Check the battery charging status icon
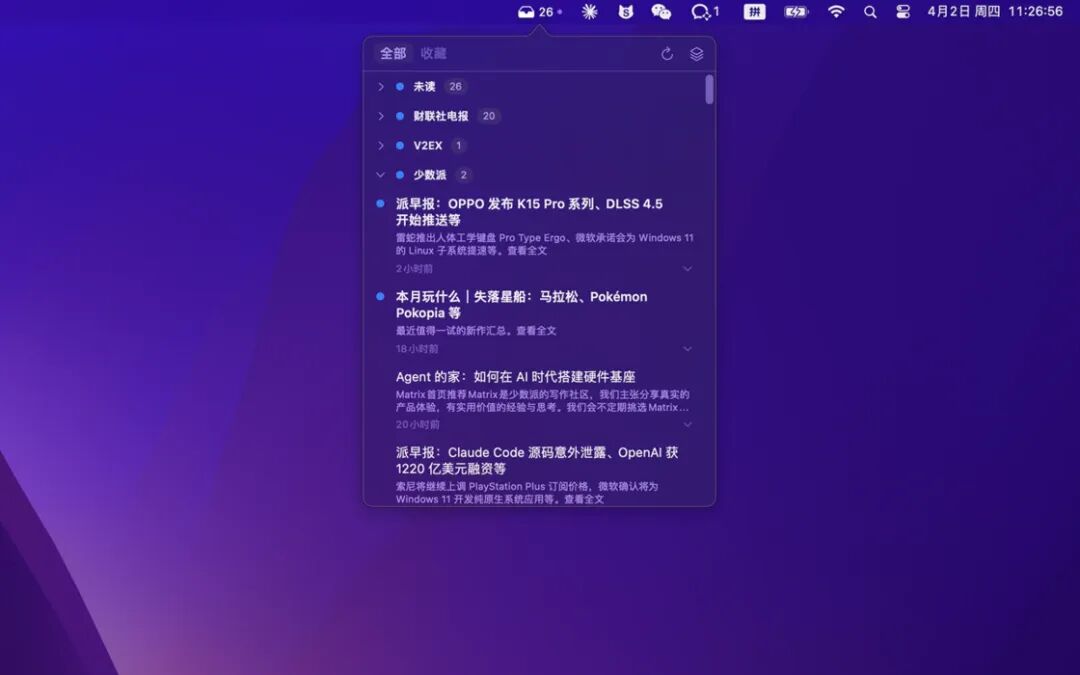Viewport: 1080px width, 675px height. (x=796, y=12)
